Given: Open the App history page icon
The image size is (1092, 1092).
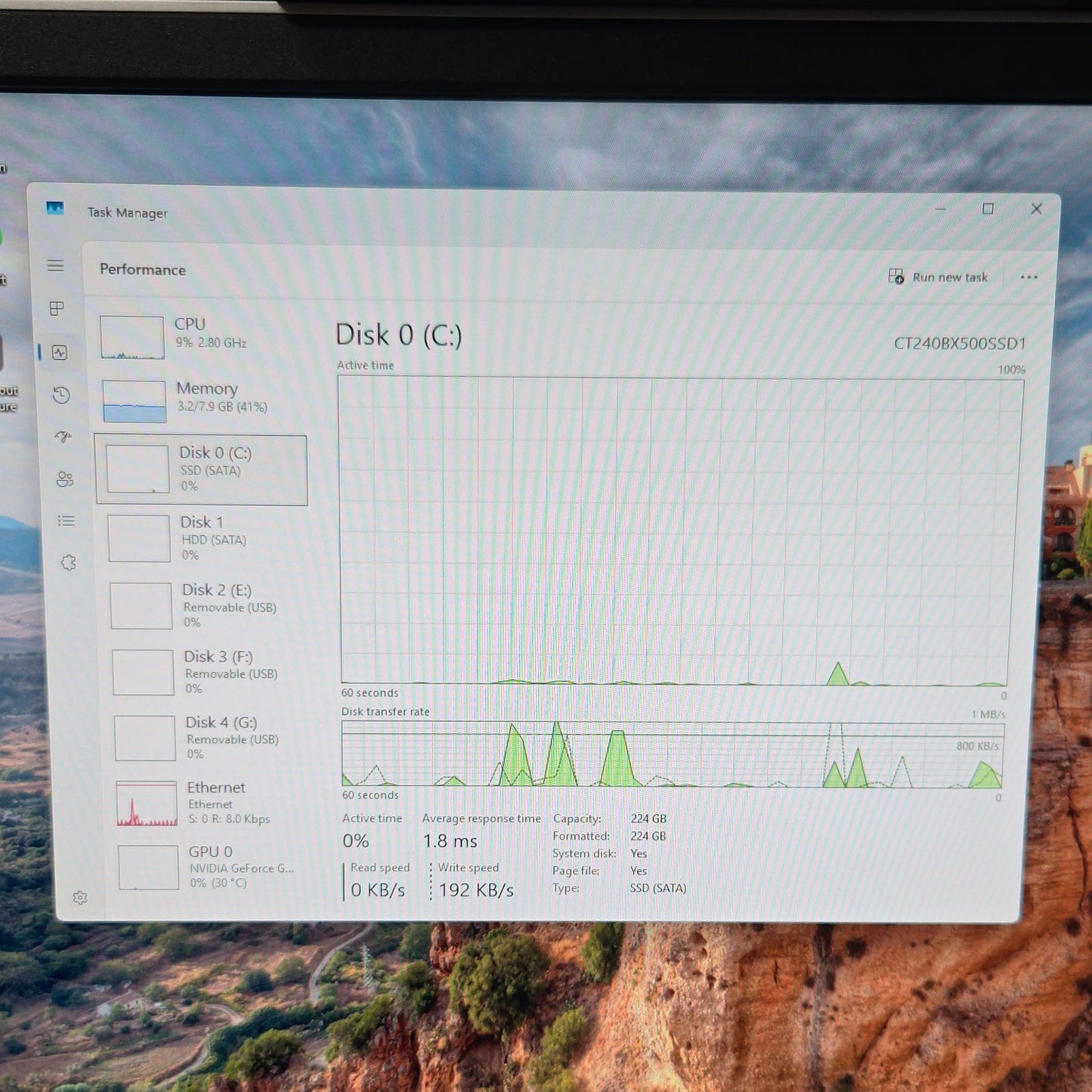Looking at the screenshot, I should click(x=61, y=395).
